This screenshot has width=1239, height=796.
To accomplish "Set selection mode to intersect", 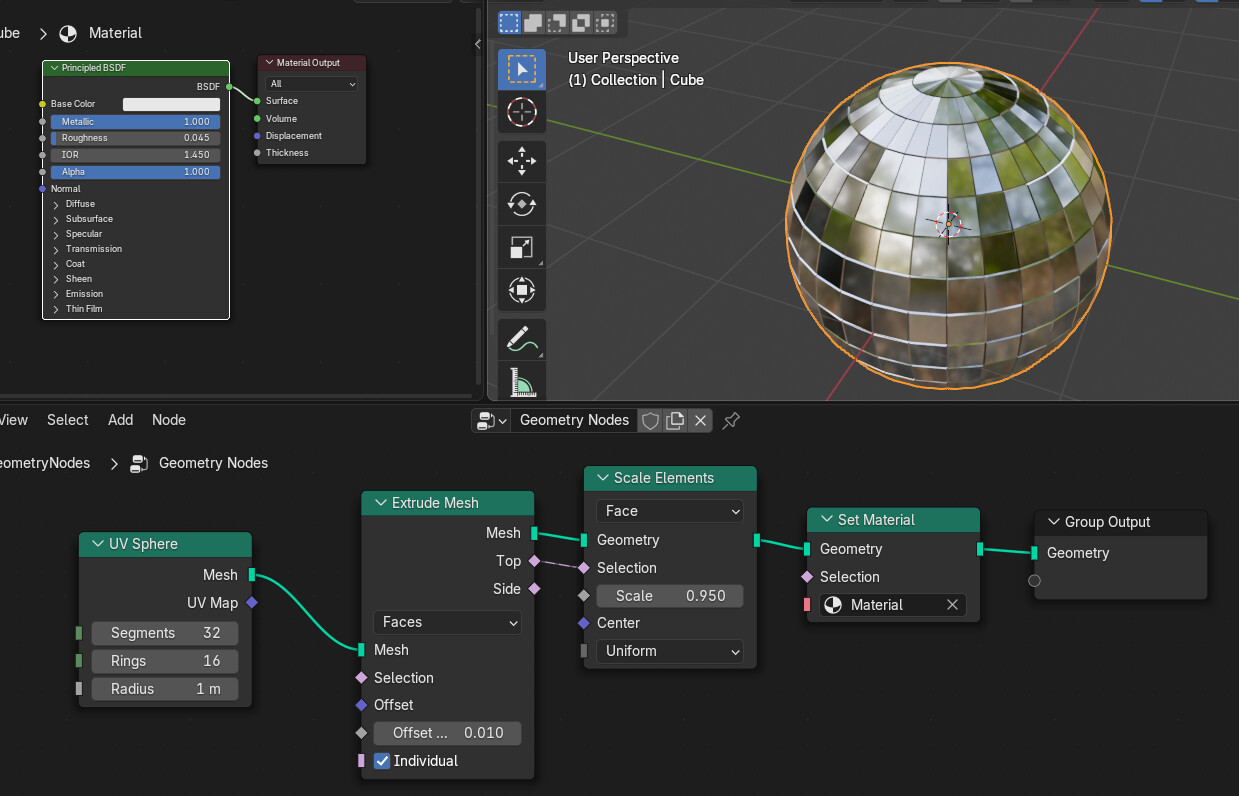I will pyautogui.click(x=605, y=22).
